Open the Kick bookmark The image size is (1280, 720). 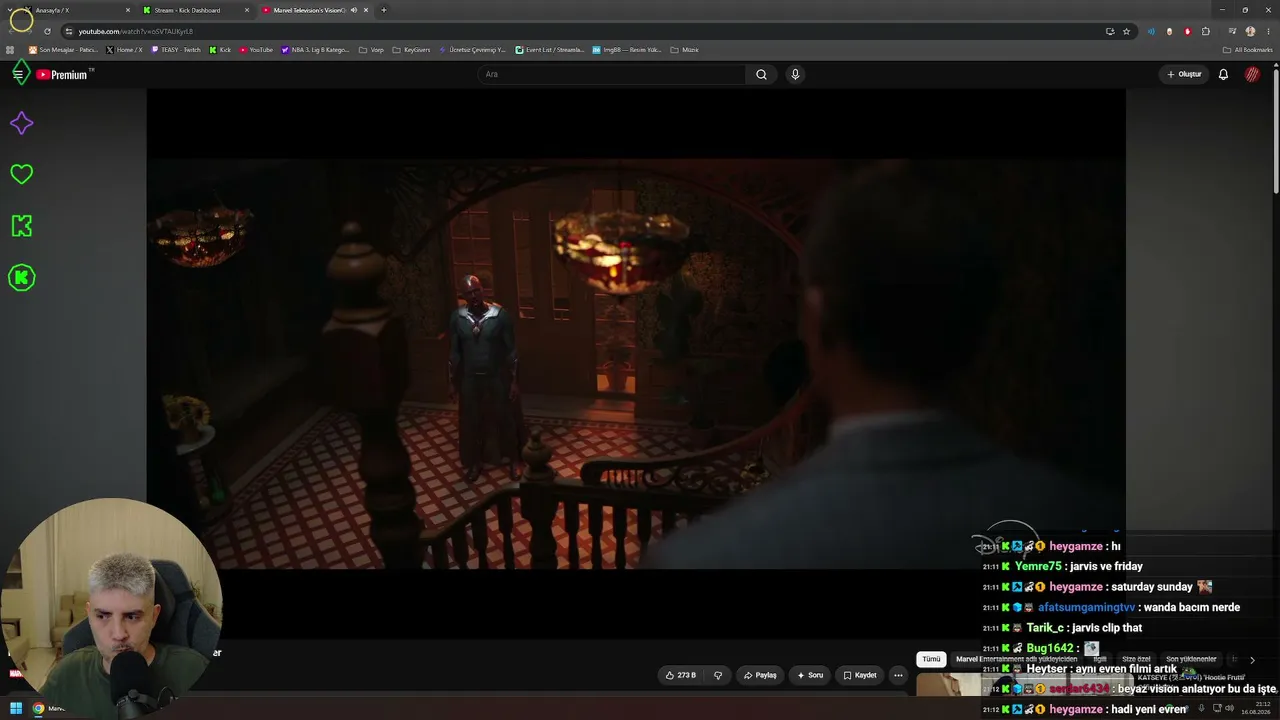(x=220, y=50)
